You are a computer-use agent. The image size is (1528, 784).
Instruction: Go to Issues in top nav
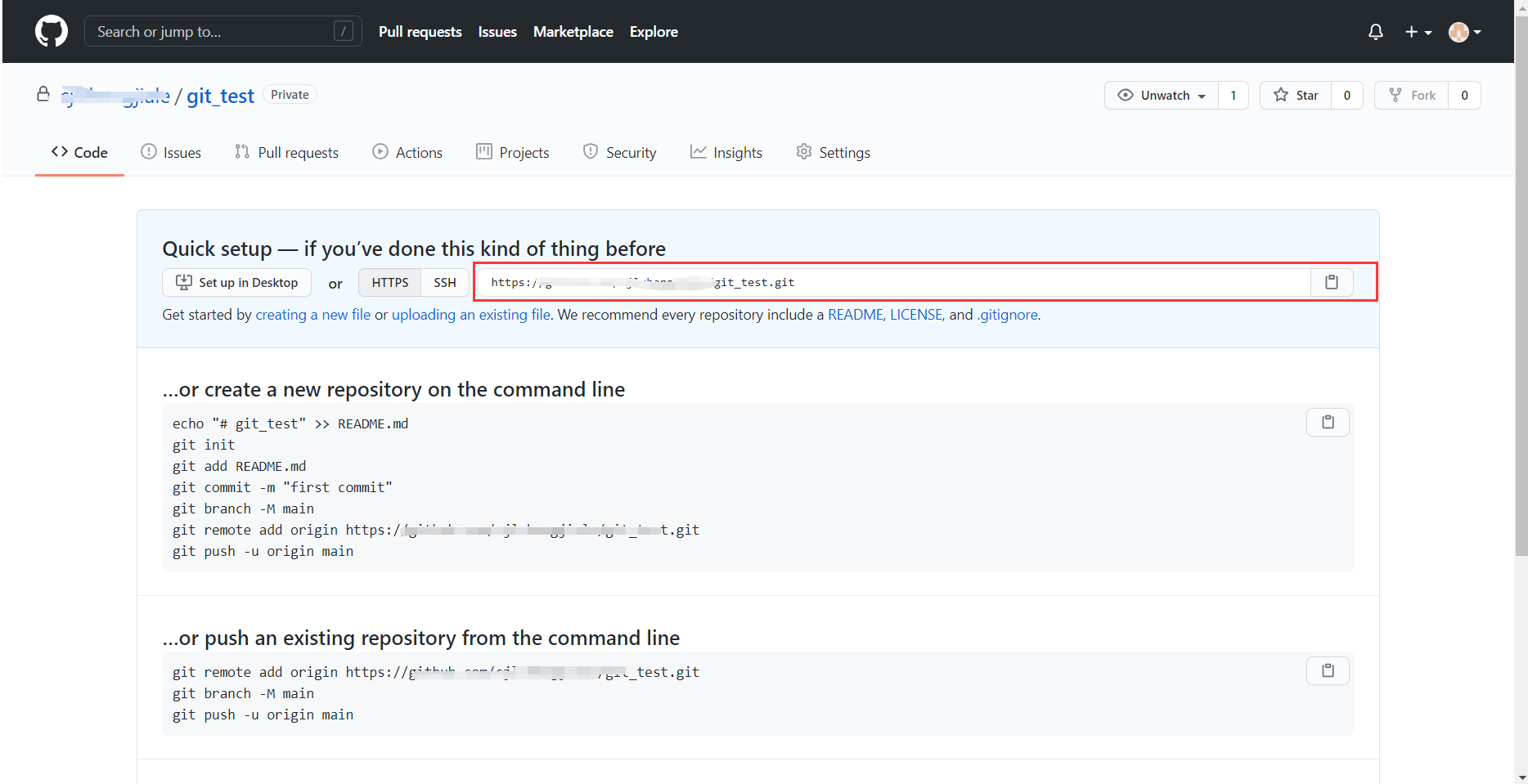pyautogui.click(x=497, y=32)
